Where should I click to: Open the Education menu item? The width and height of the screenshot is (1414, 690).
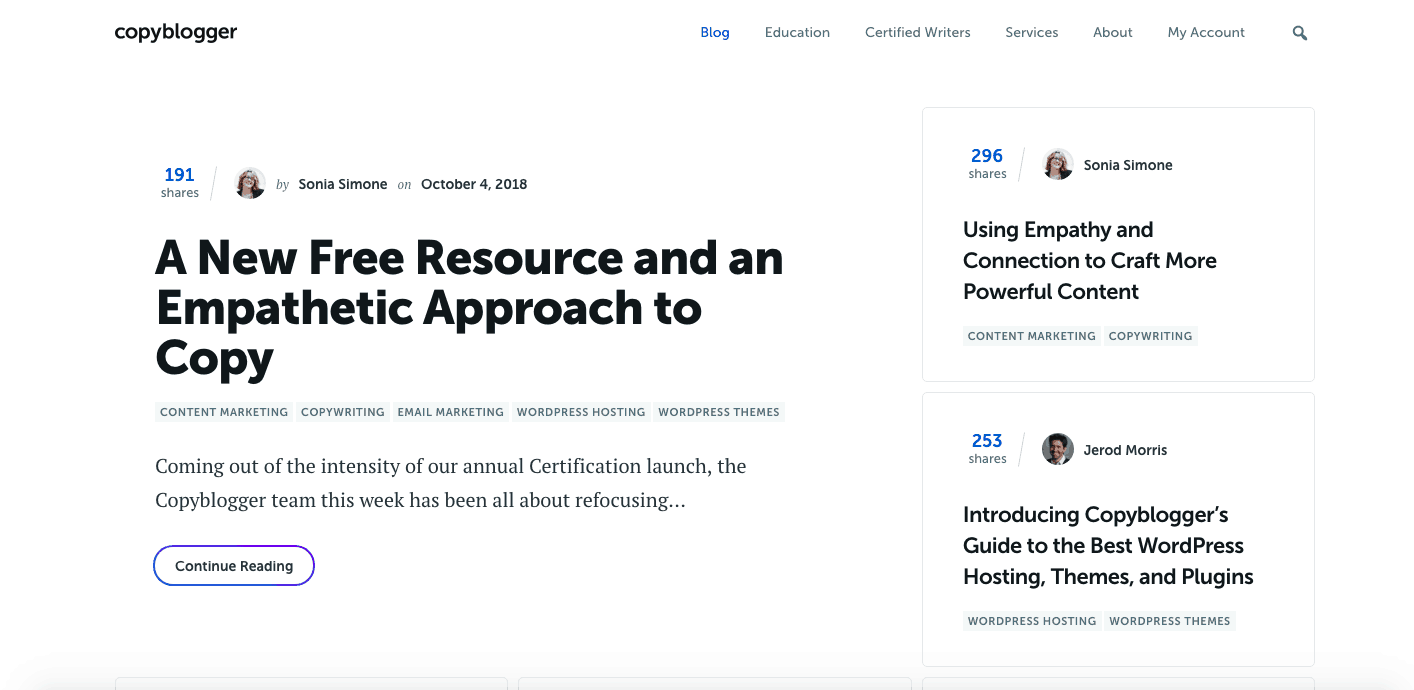point(797,32)
